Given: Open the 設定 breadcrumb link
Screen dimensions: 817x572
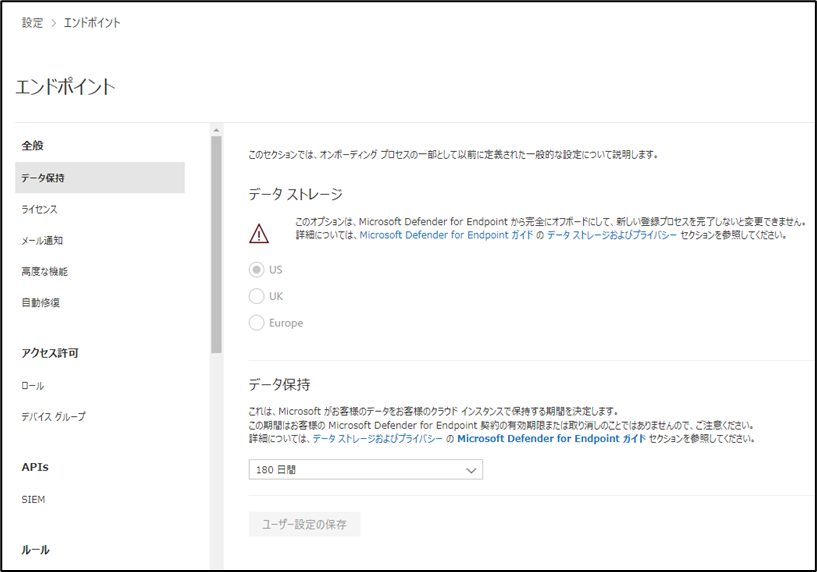Looking at the screenshot, I should (x=32, y=23).
